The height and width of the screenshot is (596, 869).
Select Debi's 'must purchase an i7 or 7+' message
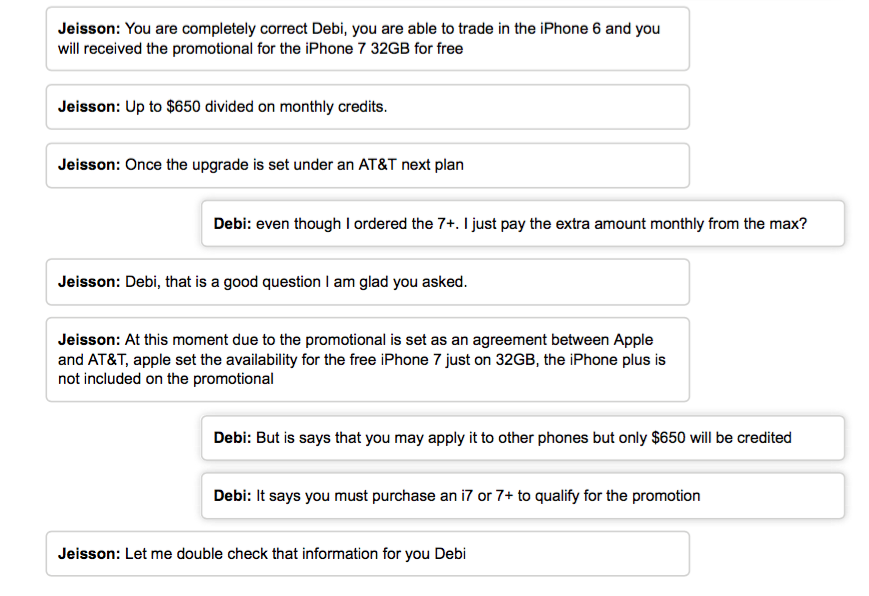pos(523,496)
